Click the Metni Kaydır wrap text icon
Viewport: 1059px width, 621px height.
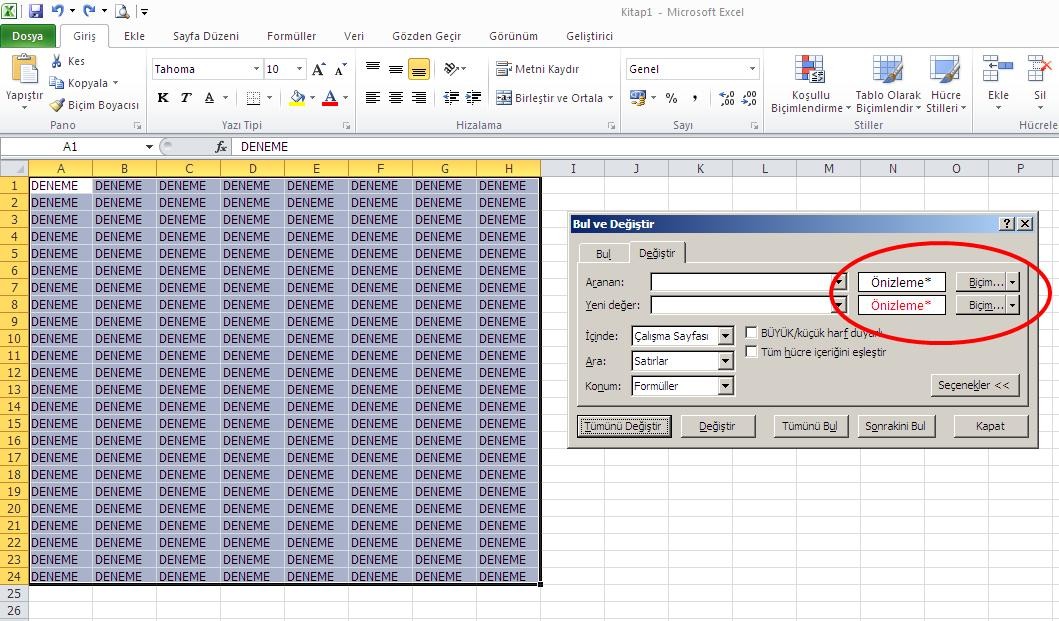pyautogui.click(x=503, y=69)
